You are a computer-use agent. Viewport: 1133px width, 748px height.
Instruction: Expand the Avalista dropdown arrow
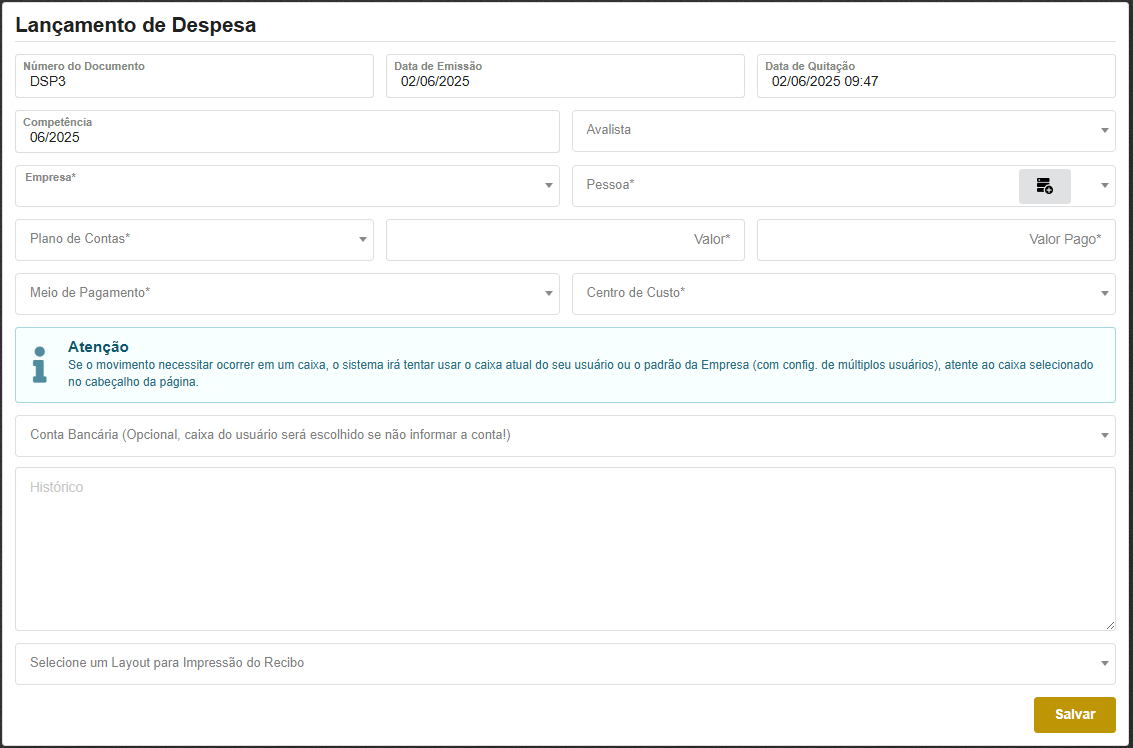click(x=1104, y=130)
